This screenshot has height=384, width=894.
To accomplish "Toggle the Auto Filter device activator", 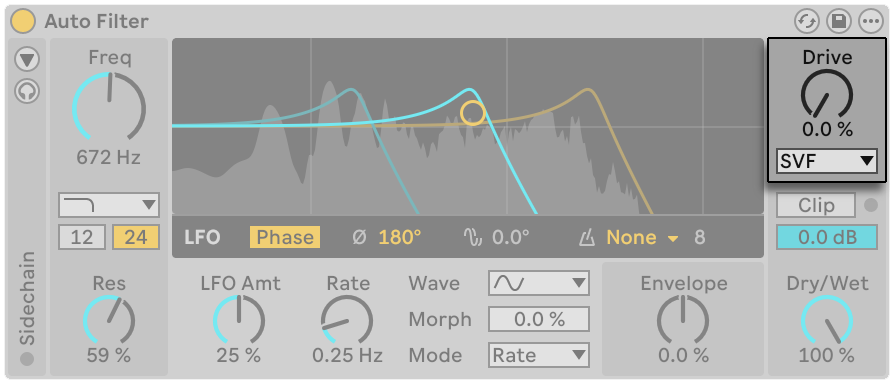I will click(24, 21).
